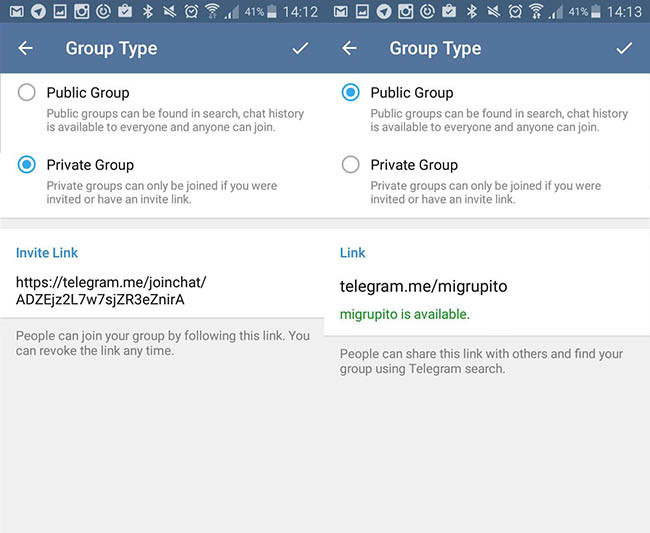650x533 pixels.
Task: Tap Telegram icon in the 14:13 status bar
Action: [x=384, y=11]
